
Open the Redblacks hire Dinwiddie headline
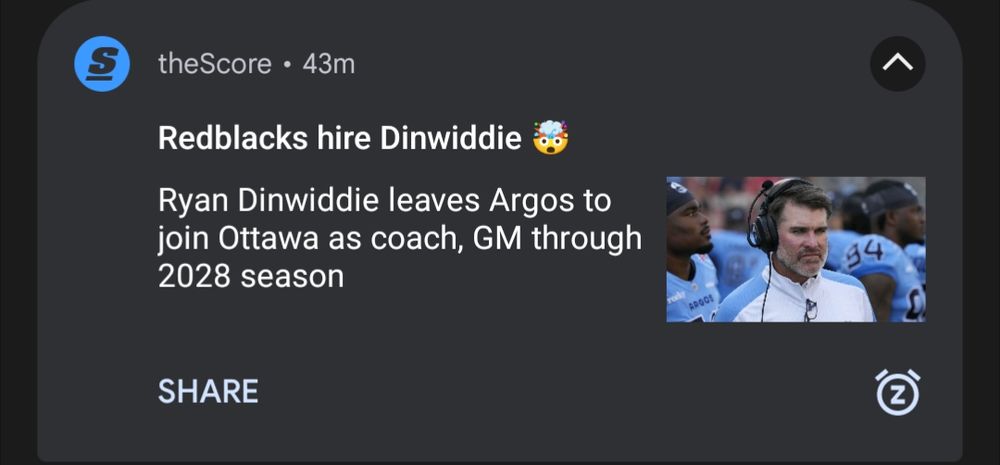coord(339,138)
